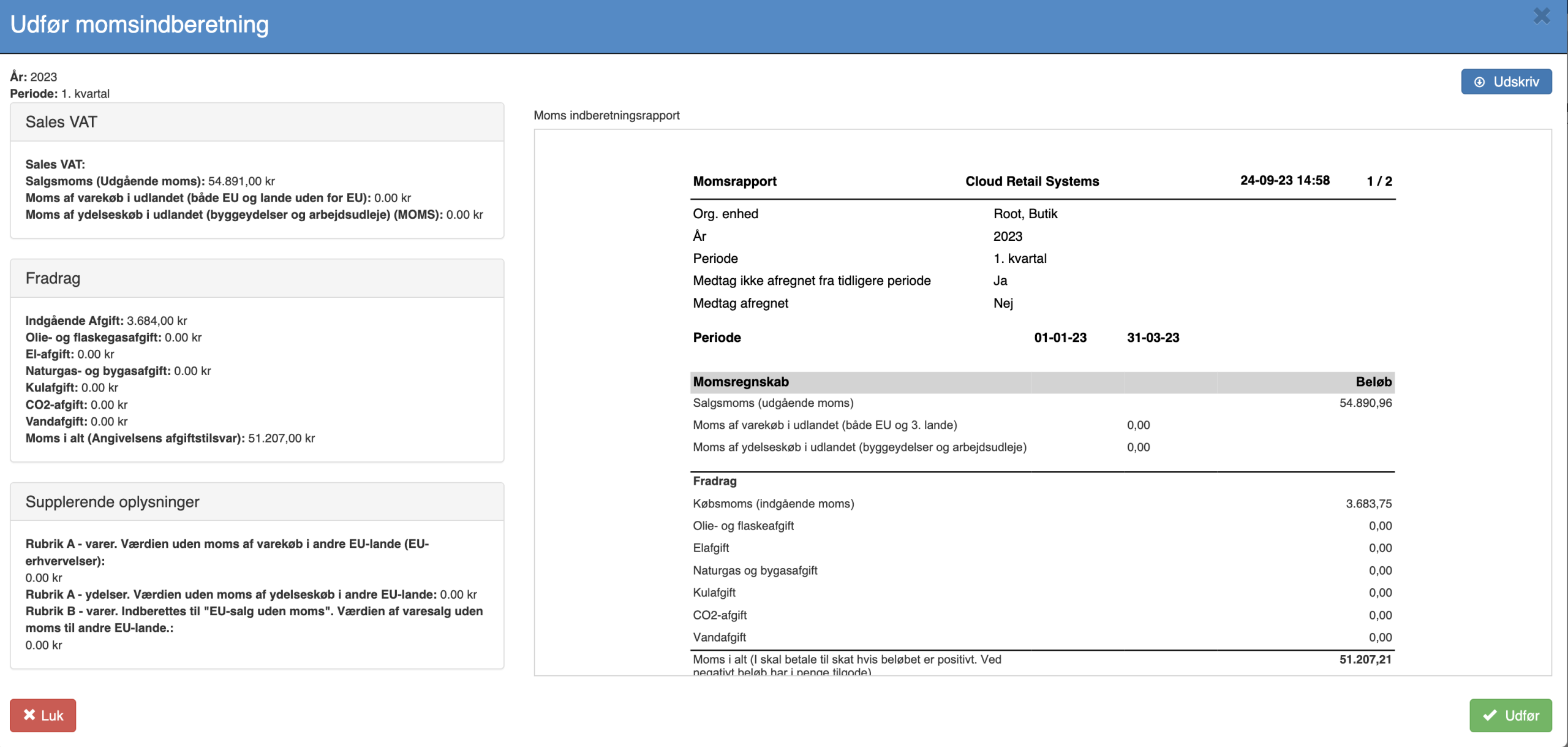The width and height of the screenshot is (1568, 747).
Task: Click the Periode: 1. kvartal label at top left
Action: pyautogui.click(x=60, y=94)
